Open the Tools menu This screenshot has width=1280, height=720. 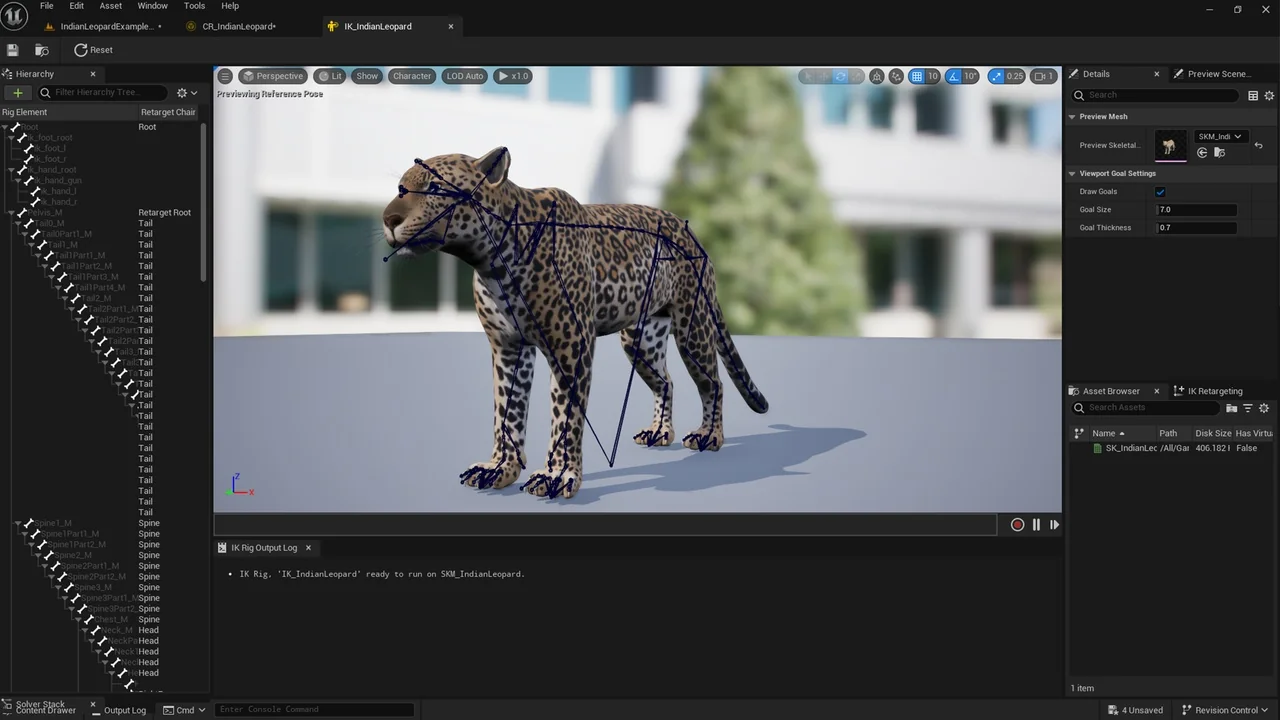194,6
